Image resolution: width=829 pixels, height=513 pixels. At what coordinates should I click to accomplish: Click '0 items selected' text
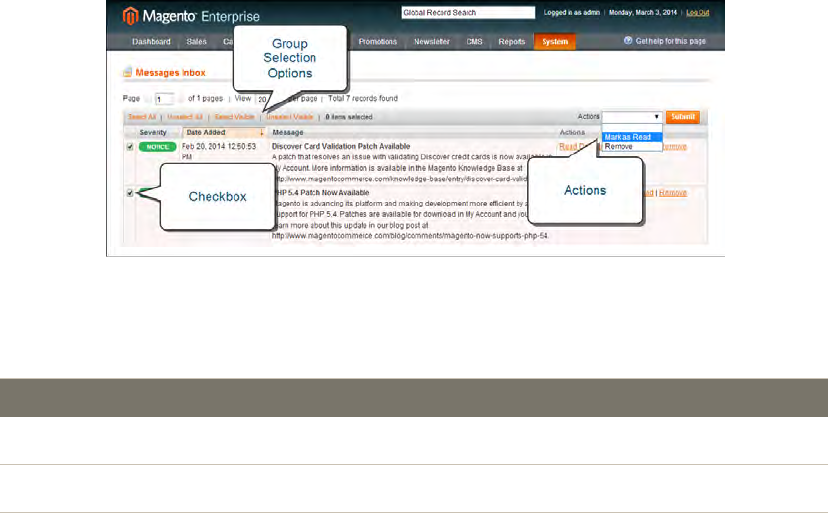(x=349, y=117)
